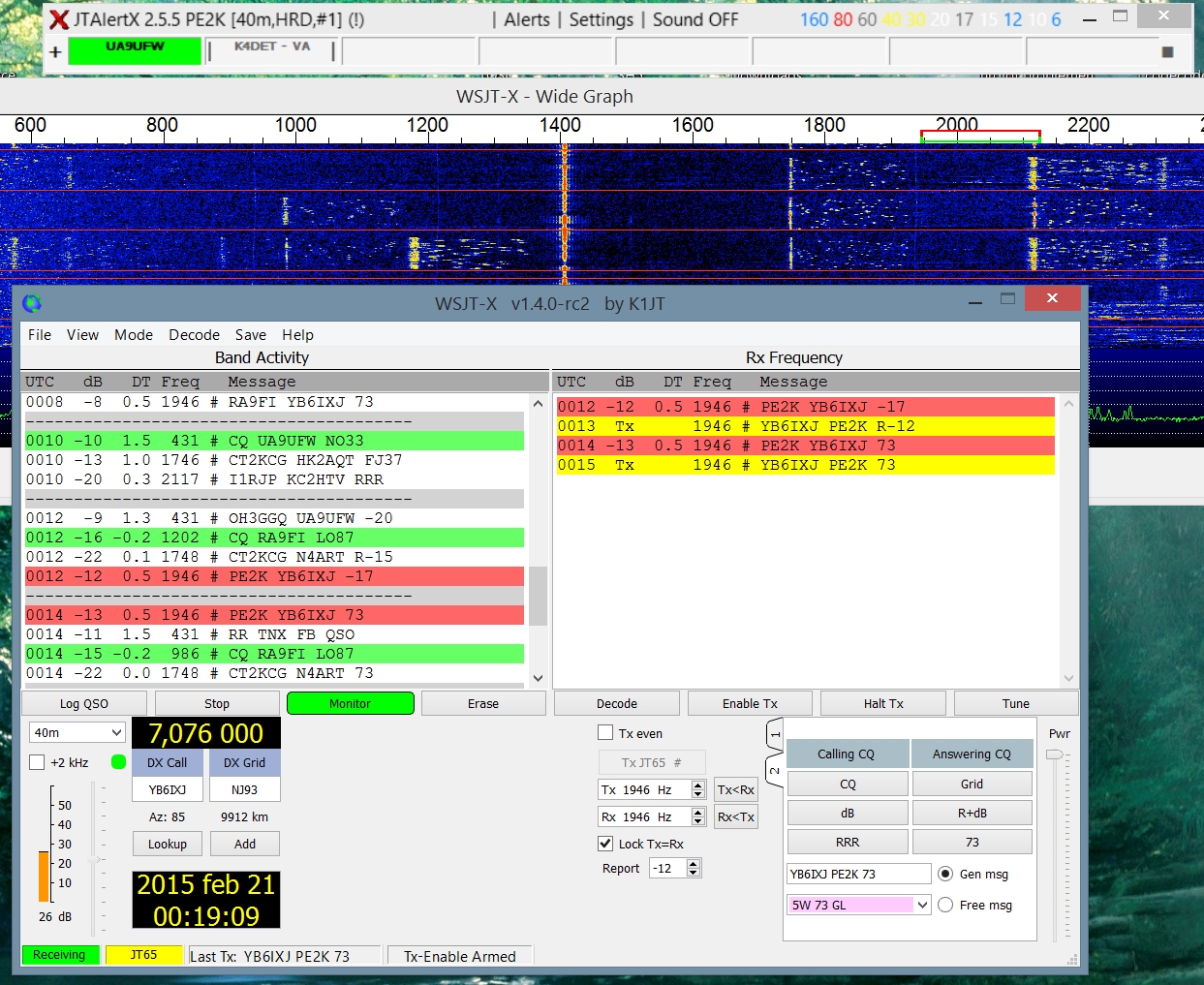
Task: Open the Decode menu
Action: 194,334
